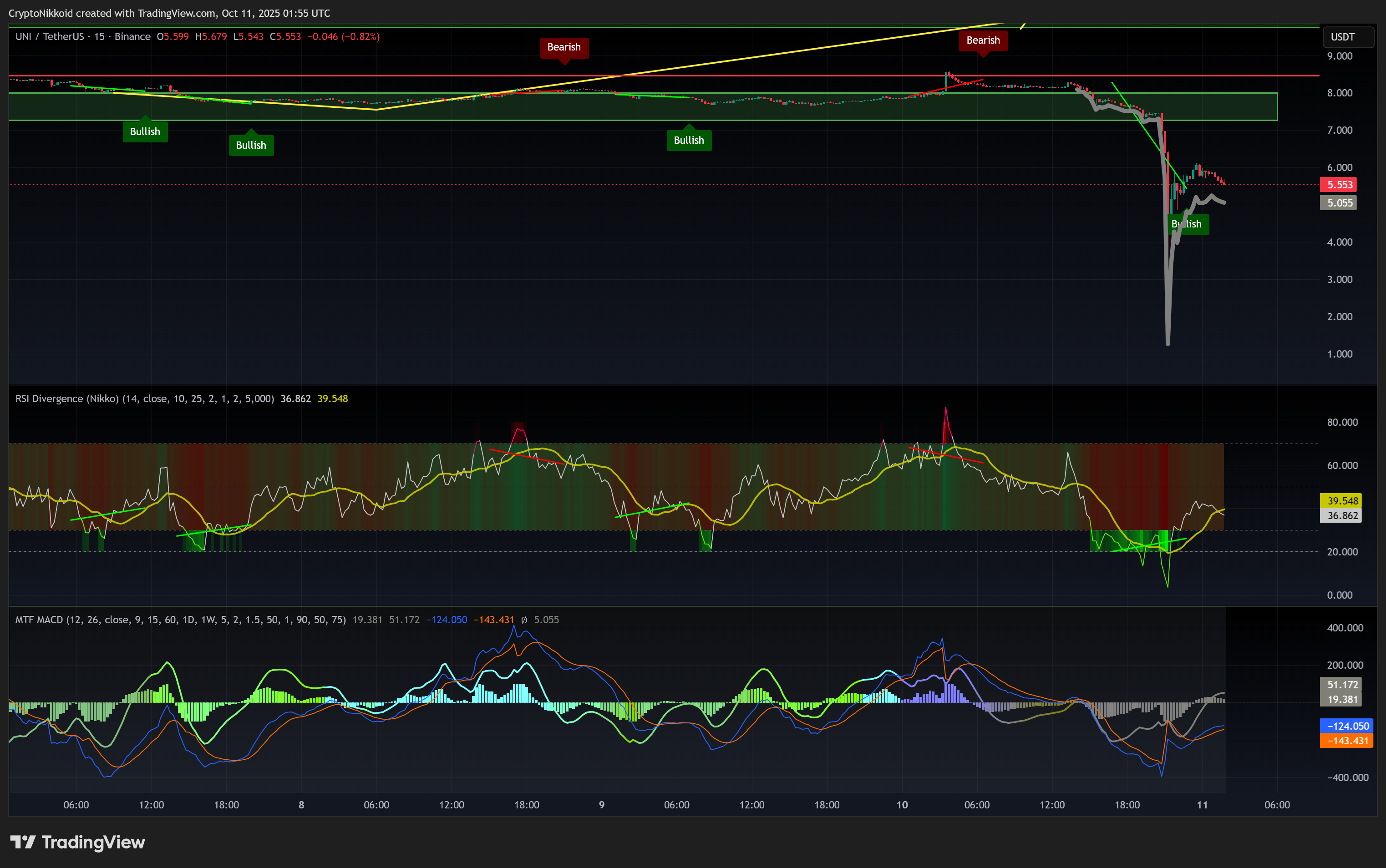Screen dimensions: 1386x868
Task: Click the date label 9 on time axis
Action: [601, 805]
